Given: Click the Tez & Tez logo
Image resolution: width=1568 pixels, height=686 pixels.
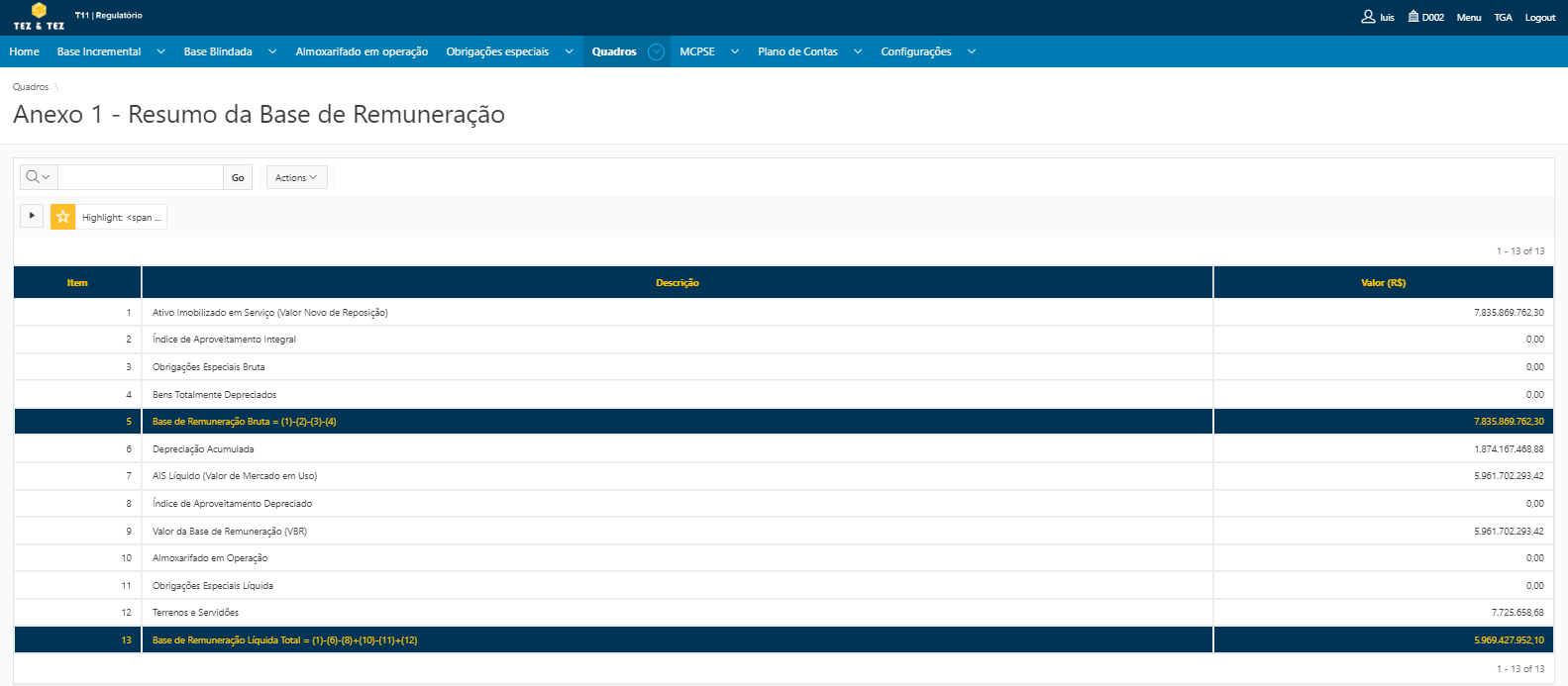Looking at the screenshot, I should click(x=39, y=17).
